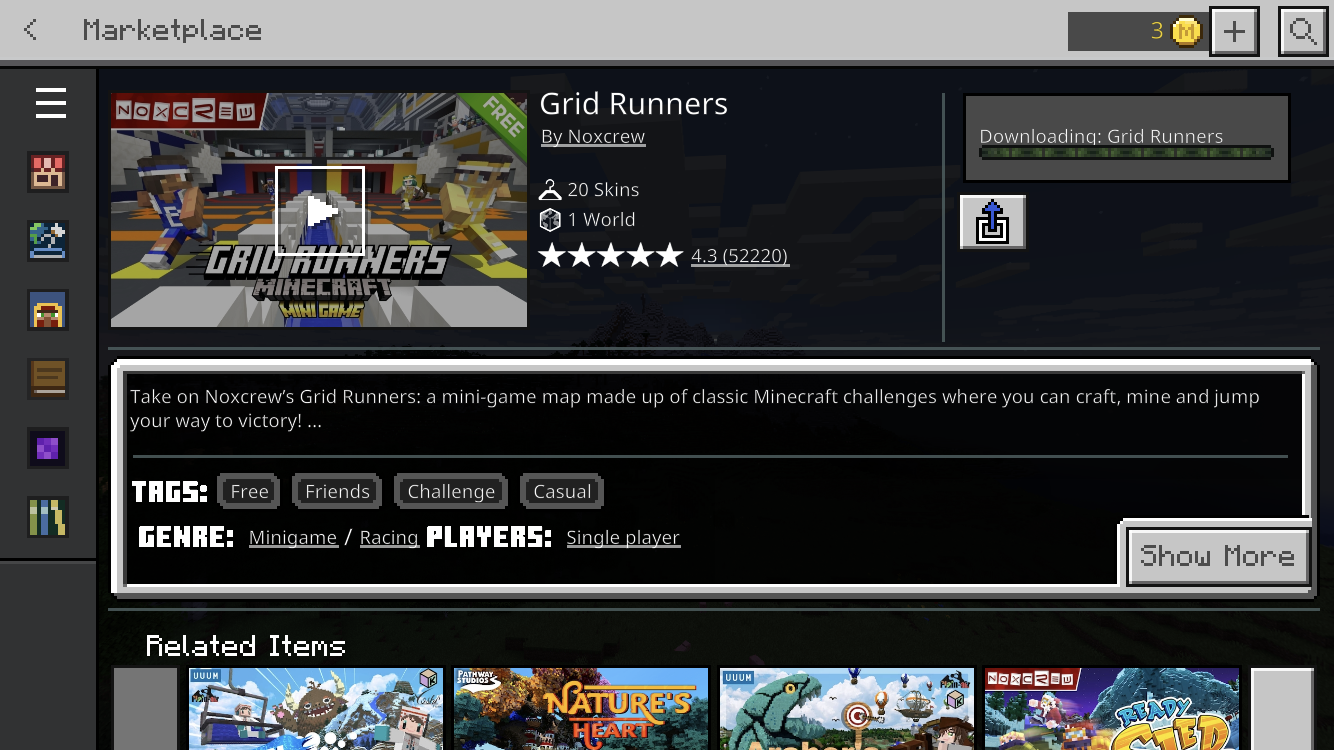Click the Grid Runners download progress bar

[x=1126, y=153]
